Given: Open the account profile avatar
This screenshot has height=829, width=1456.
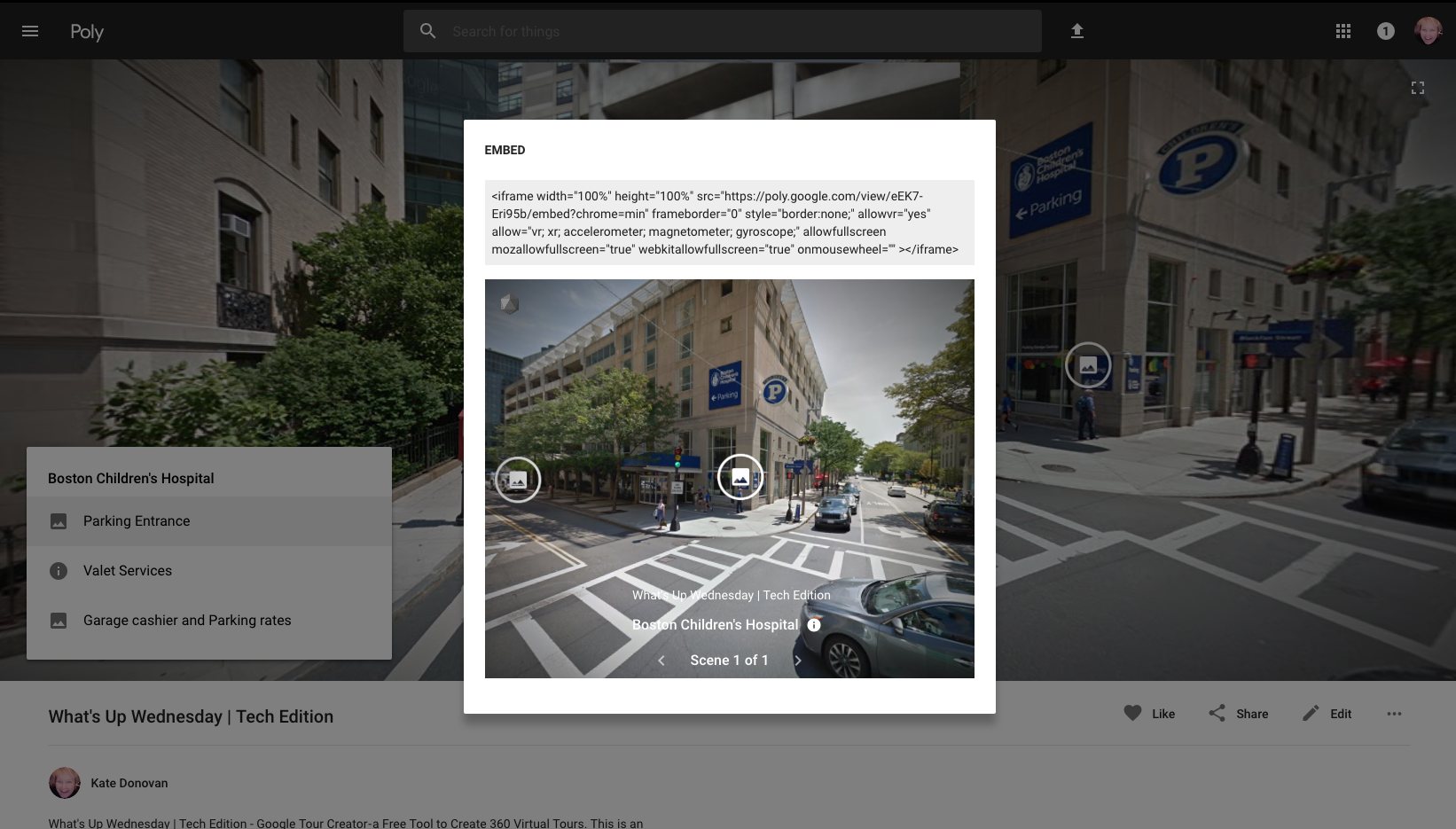Looking at the screenshot, I should (1429, 31).
